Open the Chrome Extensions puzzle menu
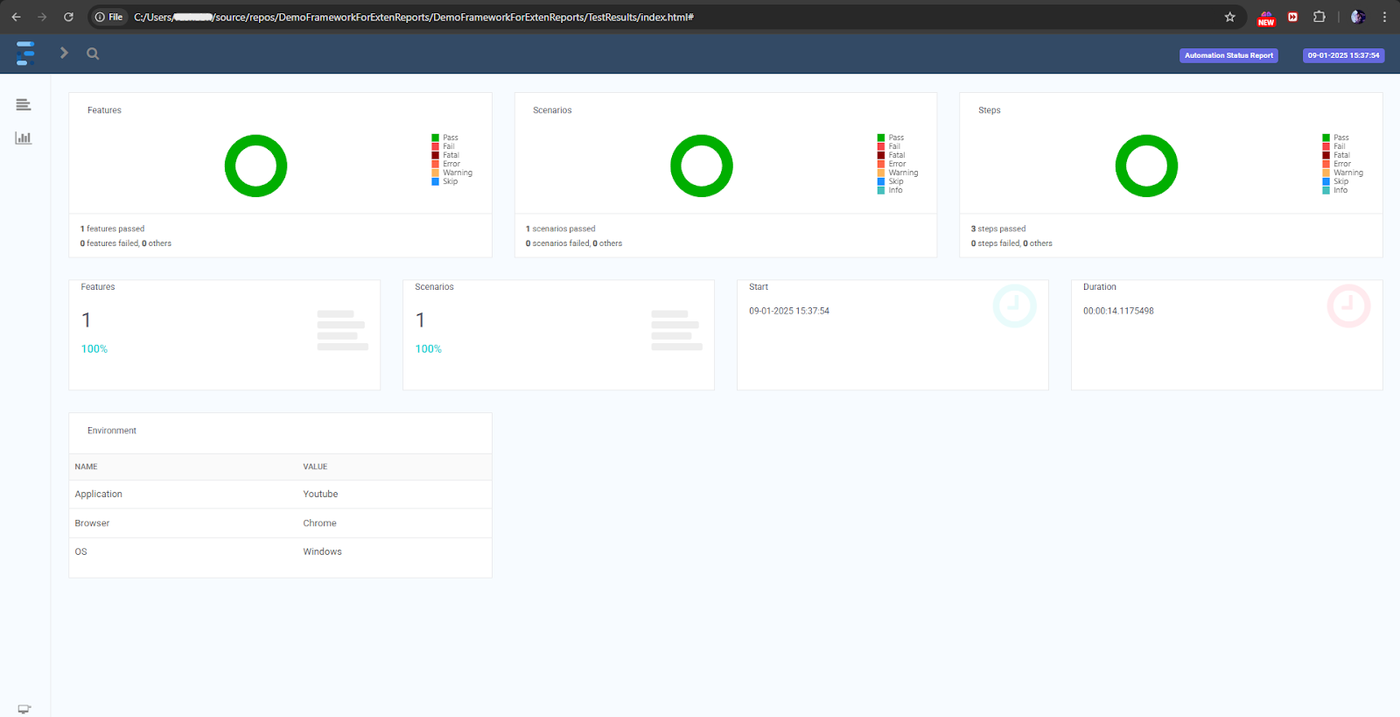 [x=1319, y=17]
